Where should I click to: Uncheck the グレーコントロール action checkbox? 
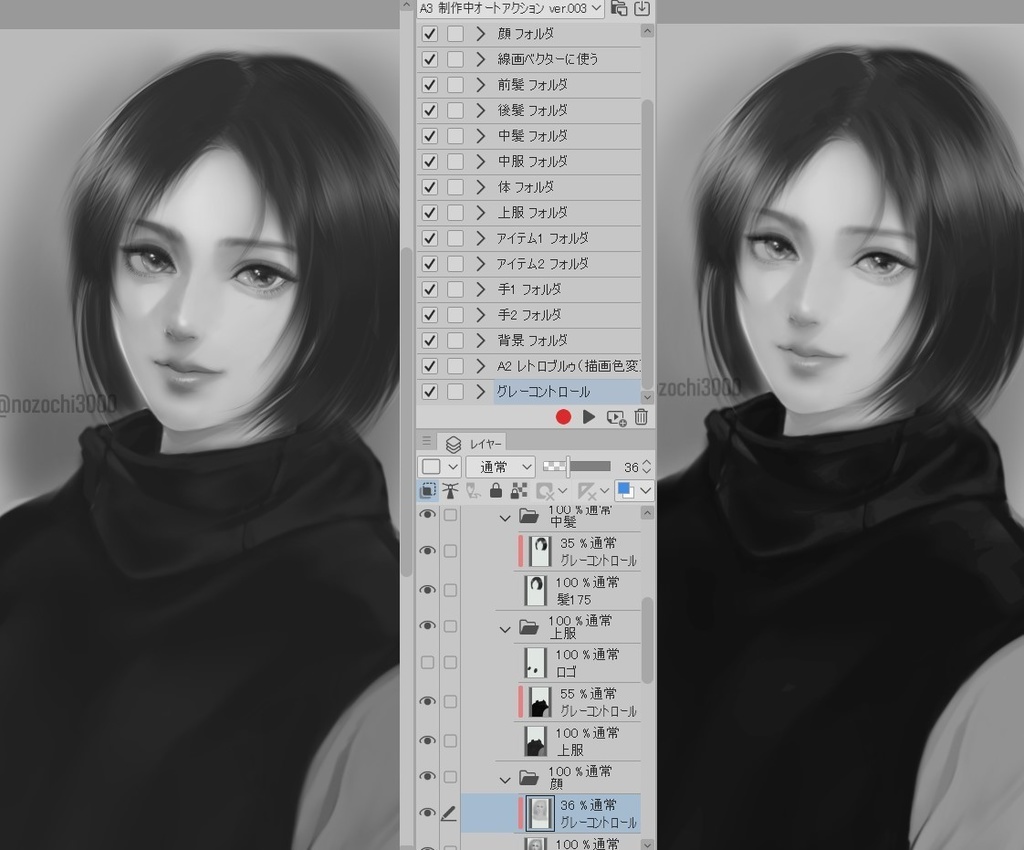click(429, 392)
